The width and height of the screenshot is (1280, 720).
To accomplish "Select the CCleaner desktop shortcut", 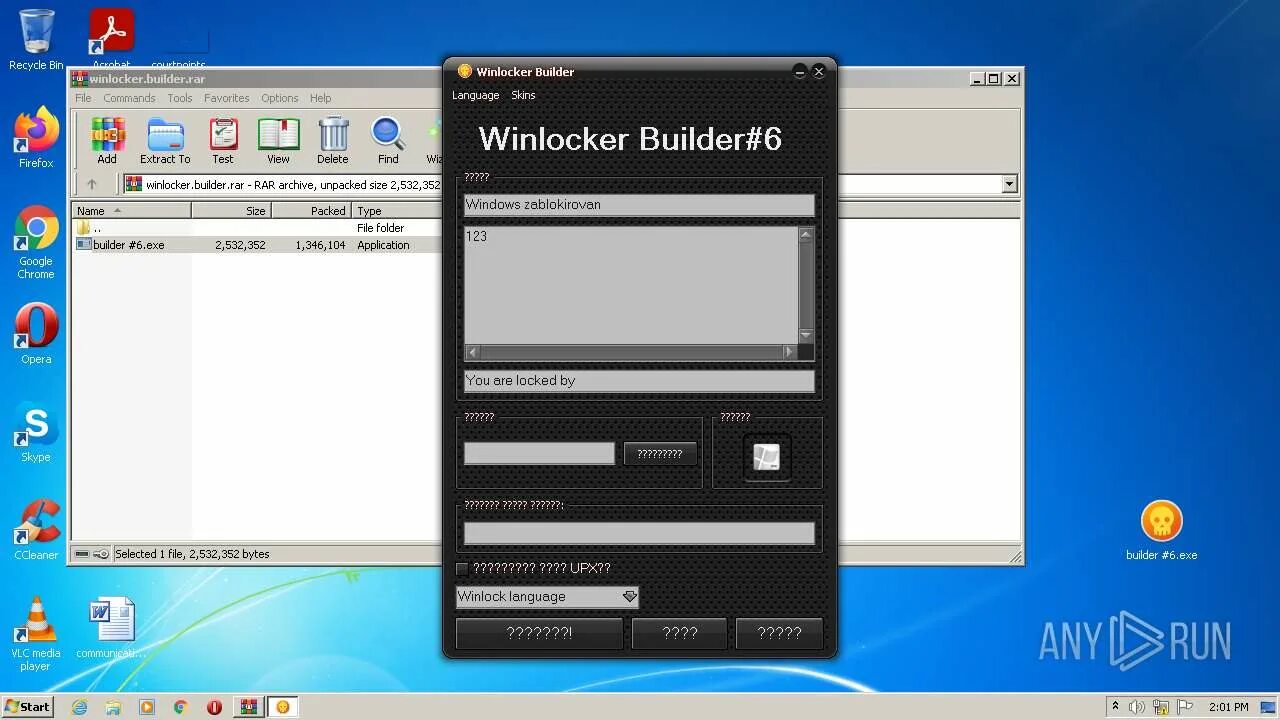I will click(x=36, y=530).
